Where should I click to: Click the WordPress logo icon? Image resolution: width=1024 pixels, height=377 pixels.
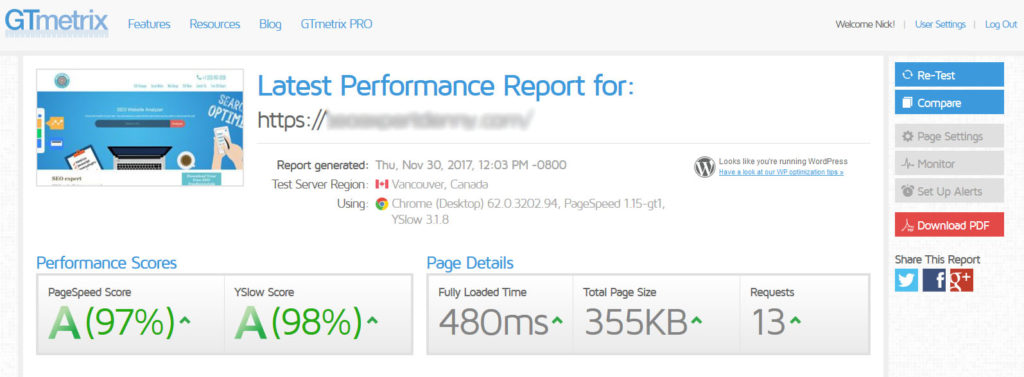(x=705, y=167)
